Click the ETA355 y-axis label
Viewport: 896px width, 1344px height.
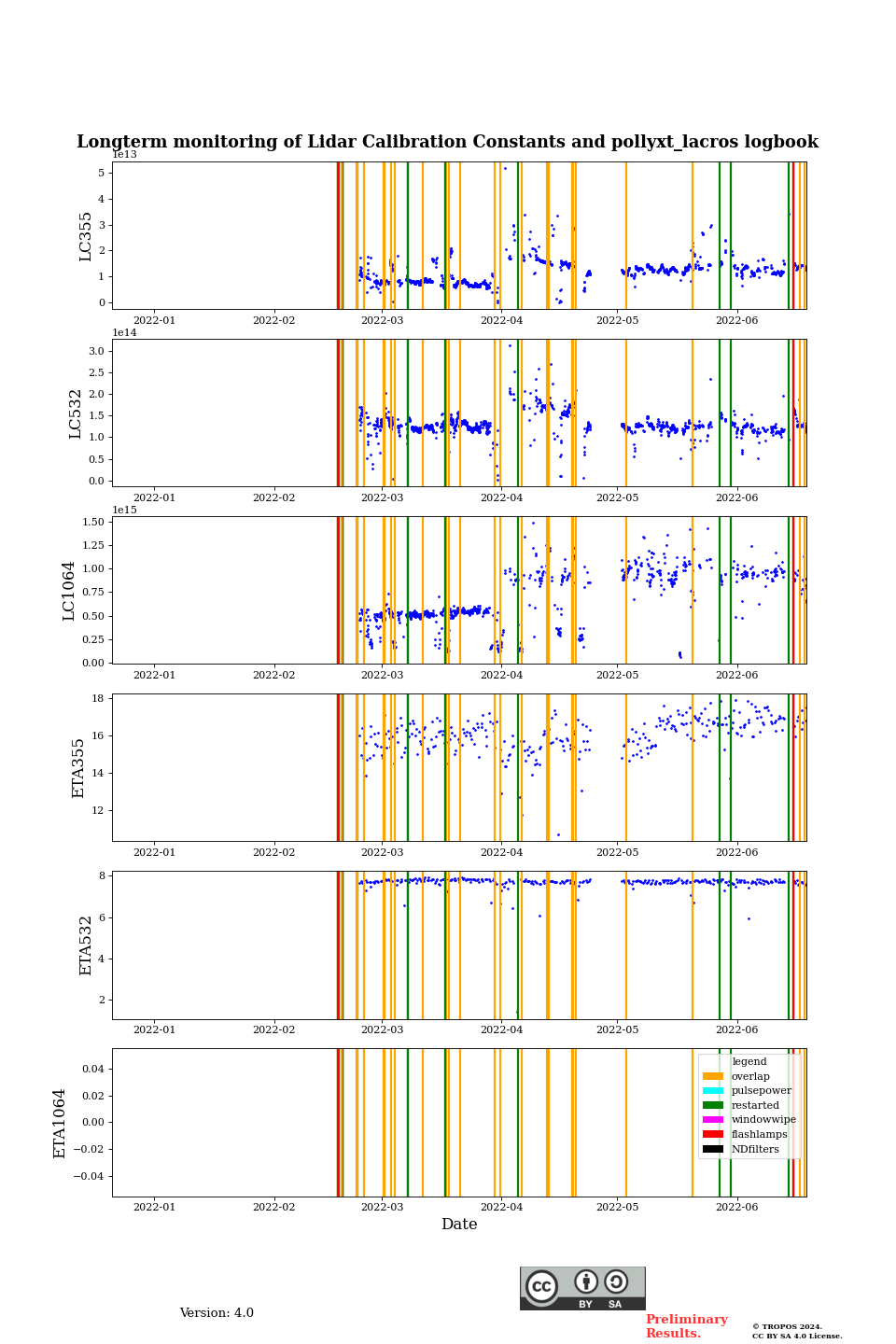(78, 768)
